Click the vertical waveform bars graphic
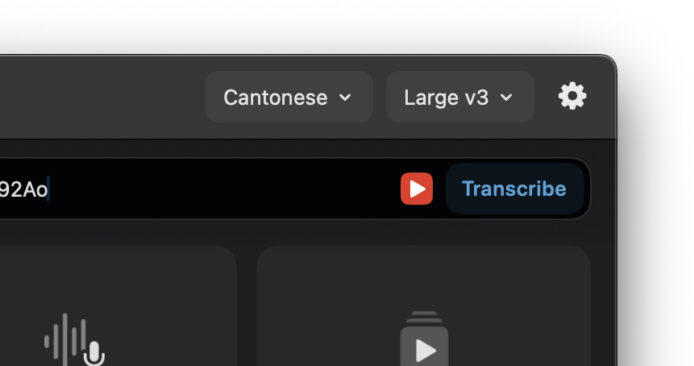 [66, 339]
